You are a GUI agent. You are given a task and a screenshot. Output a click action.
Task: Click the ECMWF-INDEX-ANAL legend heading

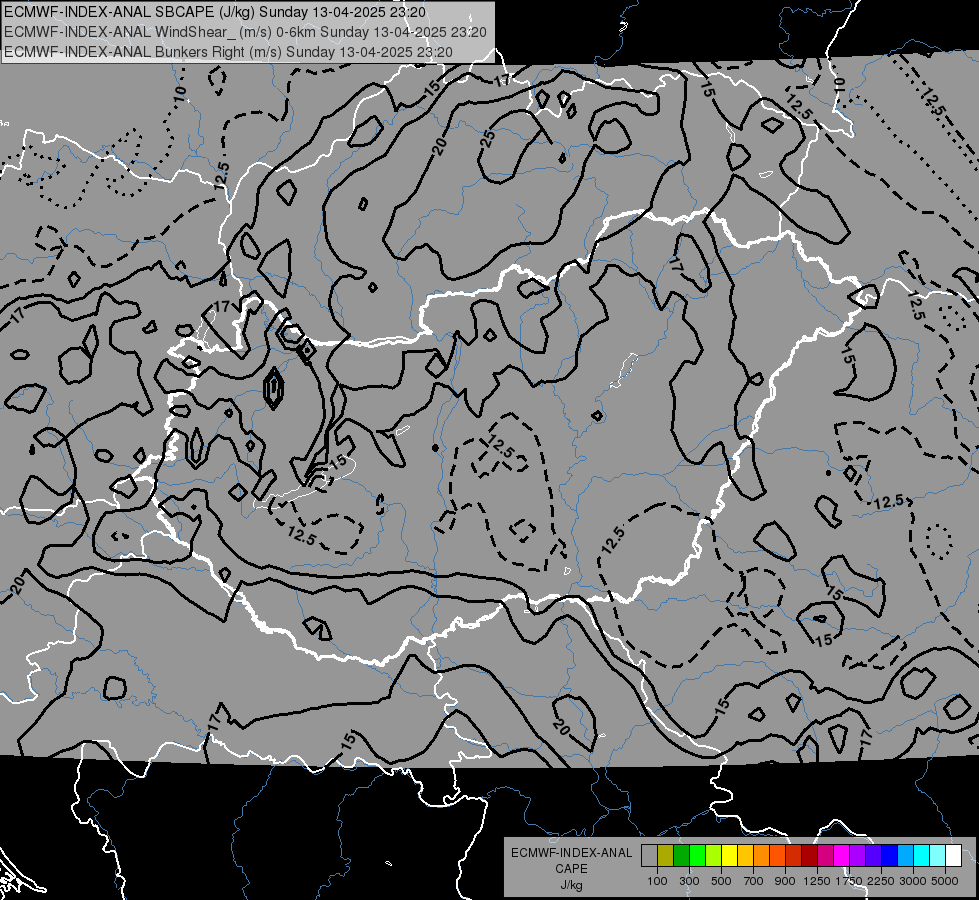tap(571, 853)
